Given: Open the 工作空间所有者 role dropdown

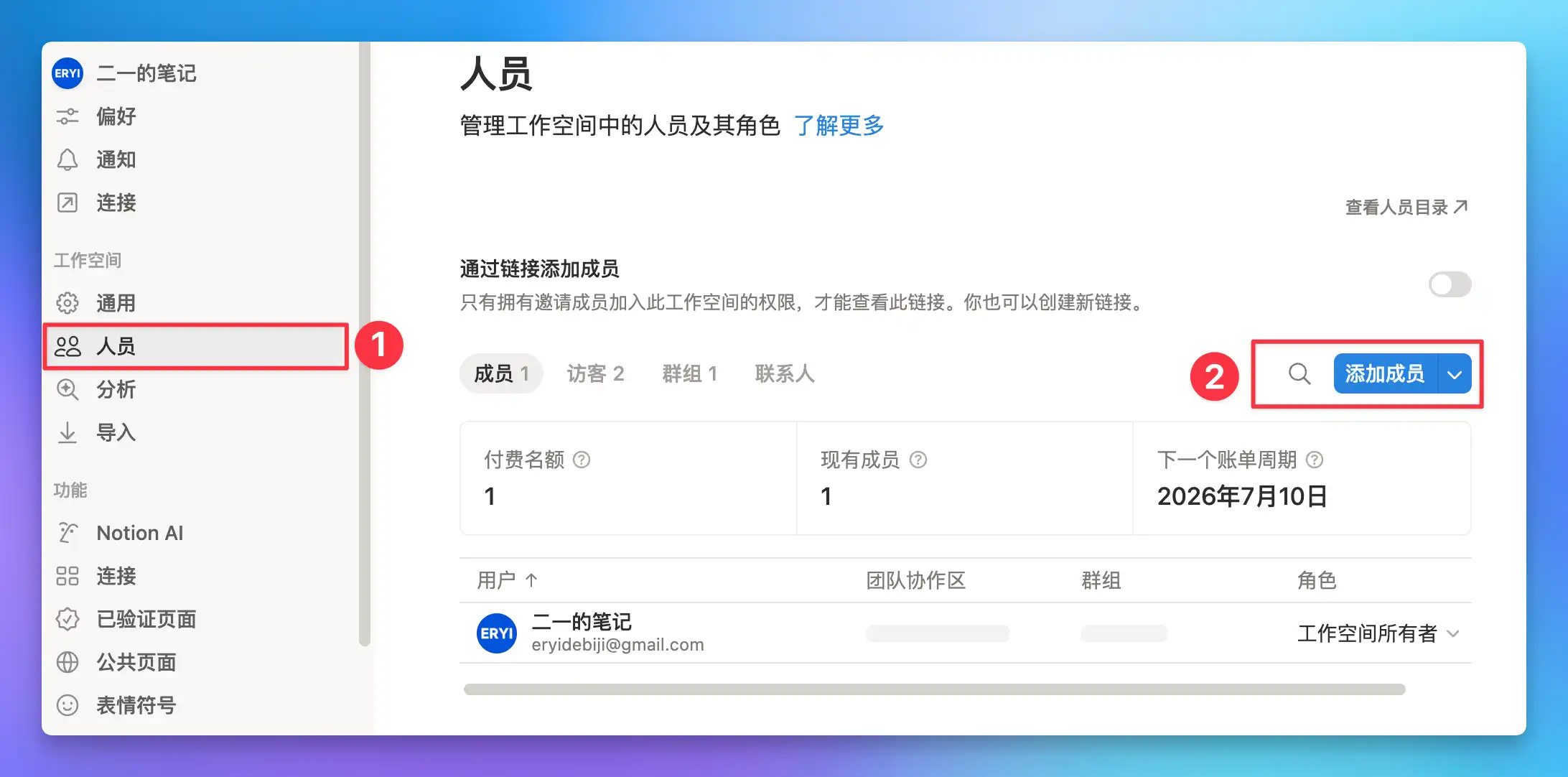Looking at the screenshot, I should coord(1378,633).
